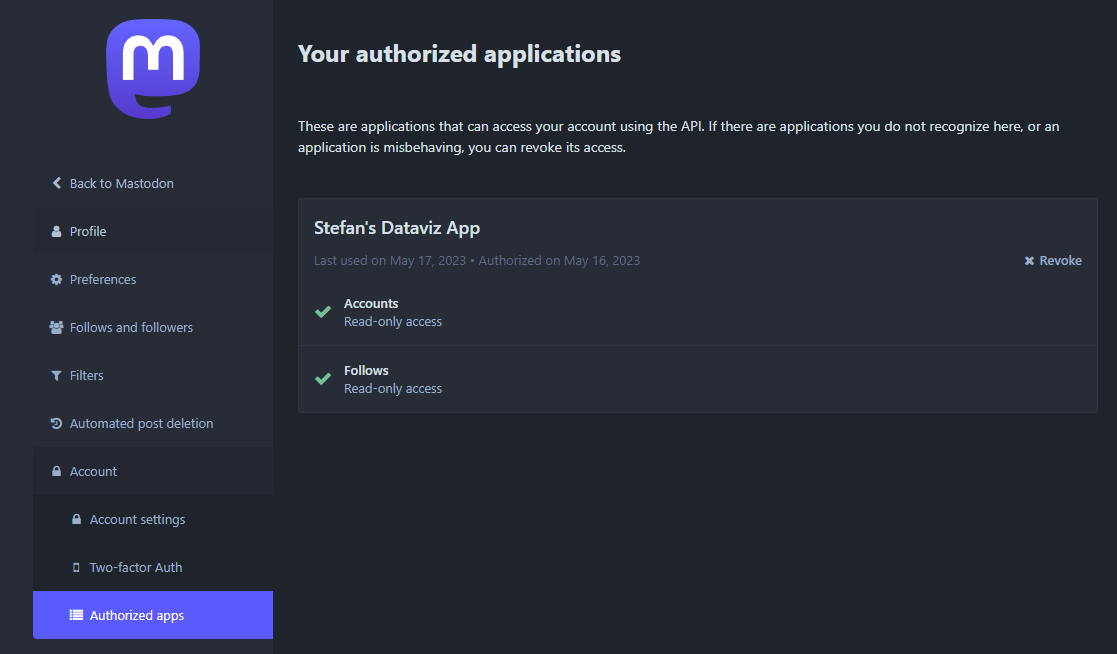The width and height of the screenshot is (1117, 654).
Task: Click the Stefan's Dataviz App title
Action: pyautogui.click(x=397, y=228)
